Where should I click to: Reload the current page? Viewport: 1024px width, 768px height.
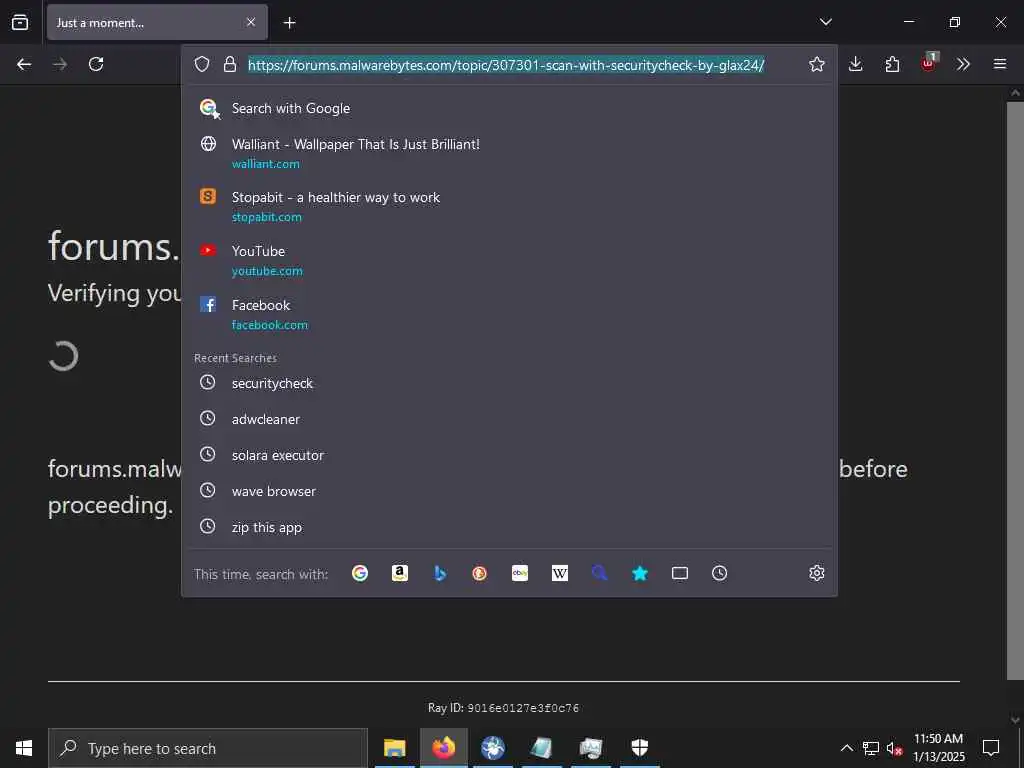96,64
